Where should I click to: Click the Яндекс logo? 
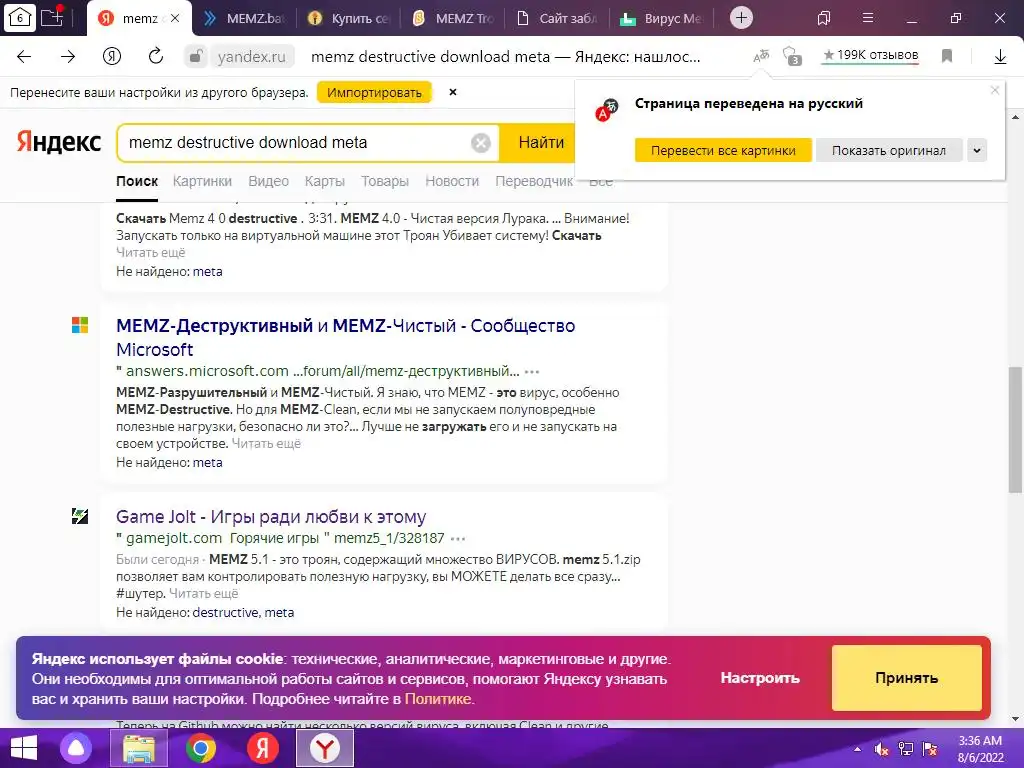click(59, 142)
